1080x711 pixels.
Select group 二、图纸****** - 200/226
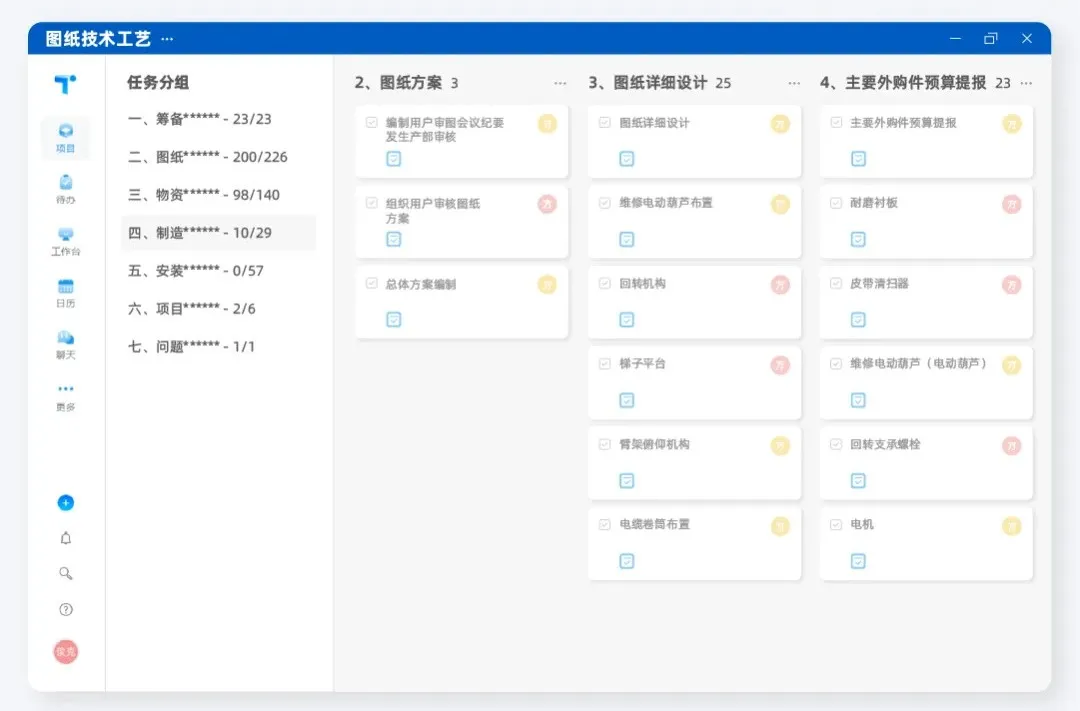click(x=218, y=157)
